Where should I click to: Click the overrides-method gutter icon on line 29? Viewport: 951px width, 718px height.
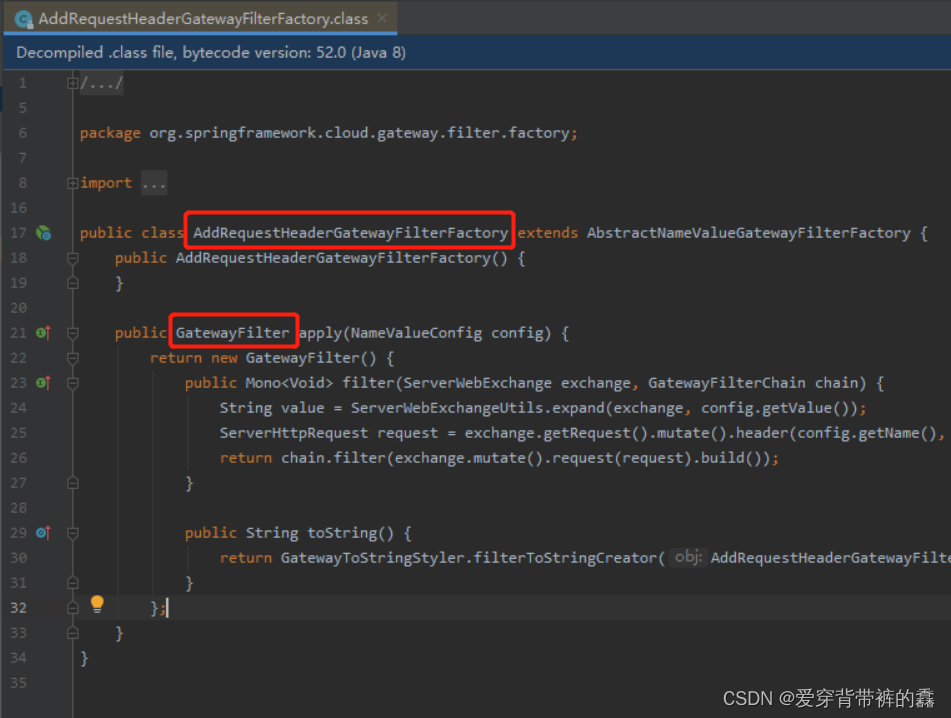click(x=44, y=533)
